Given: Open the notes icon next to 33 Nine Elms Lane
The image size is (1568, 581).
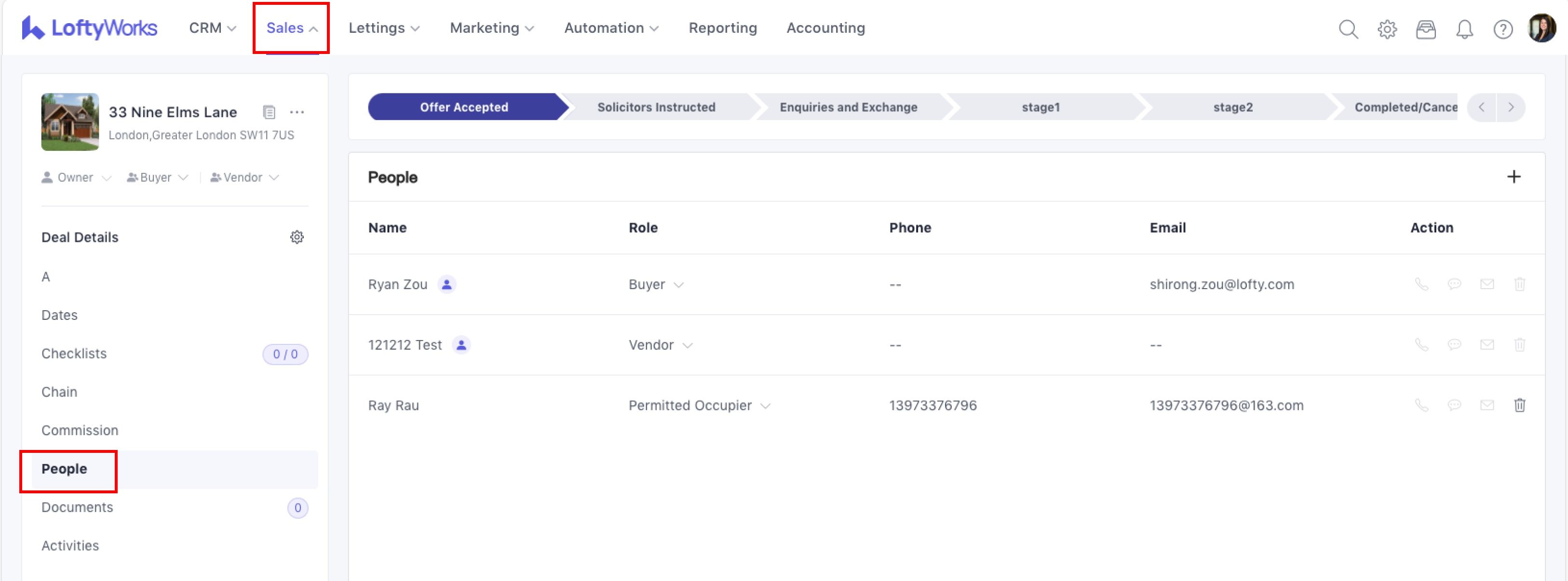Looking at the screenshot, I should [x=269, y=112].
